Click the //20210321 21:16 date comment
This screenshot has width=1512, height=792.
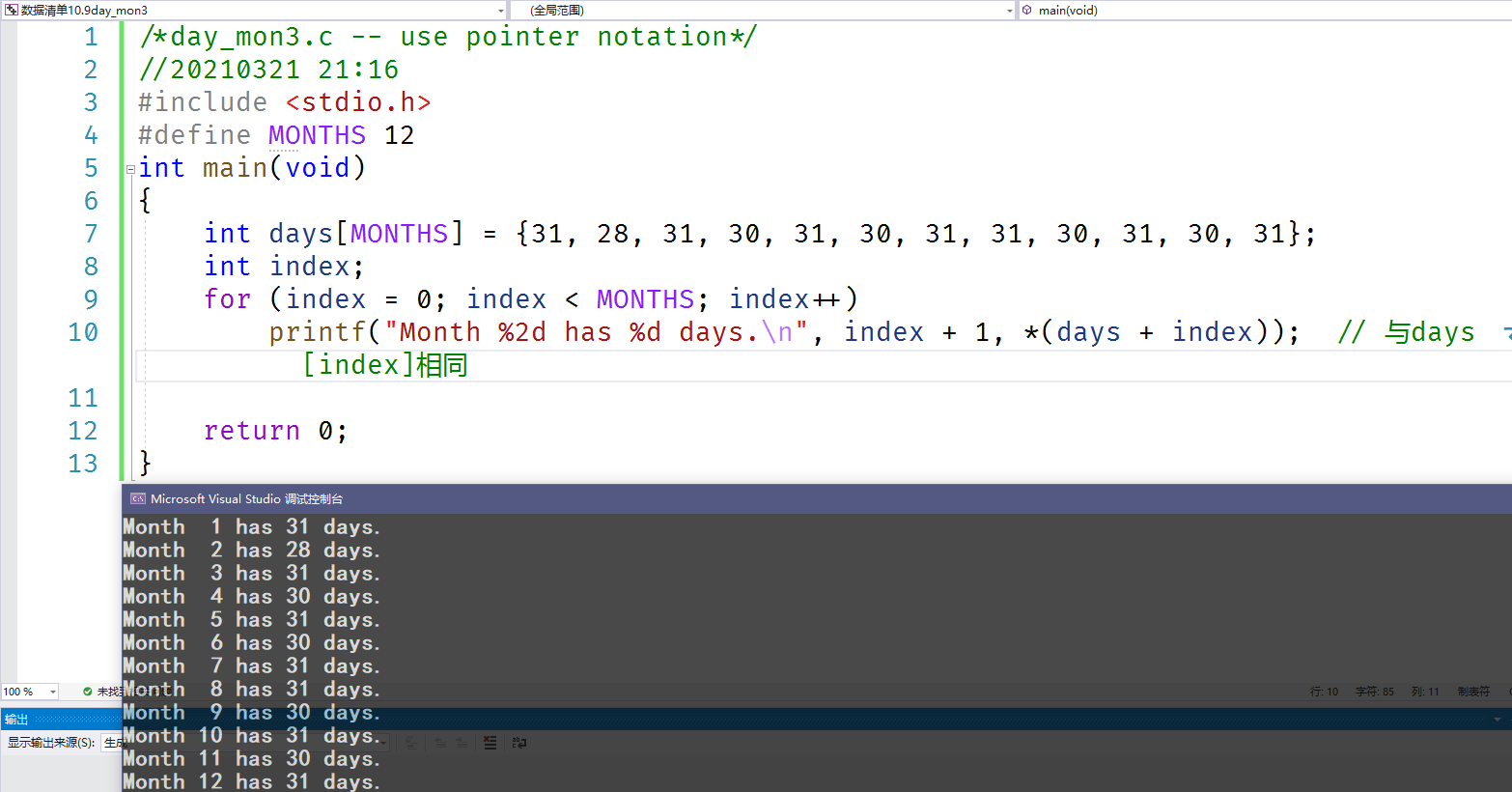pos(268,70)
